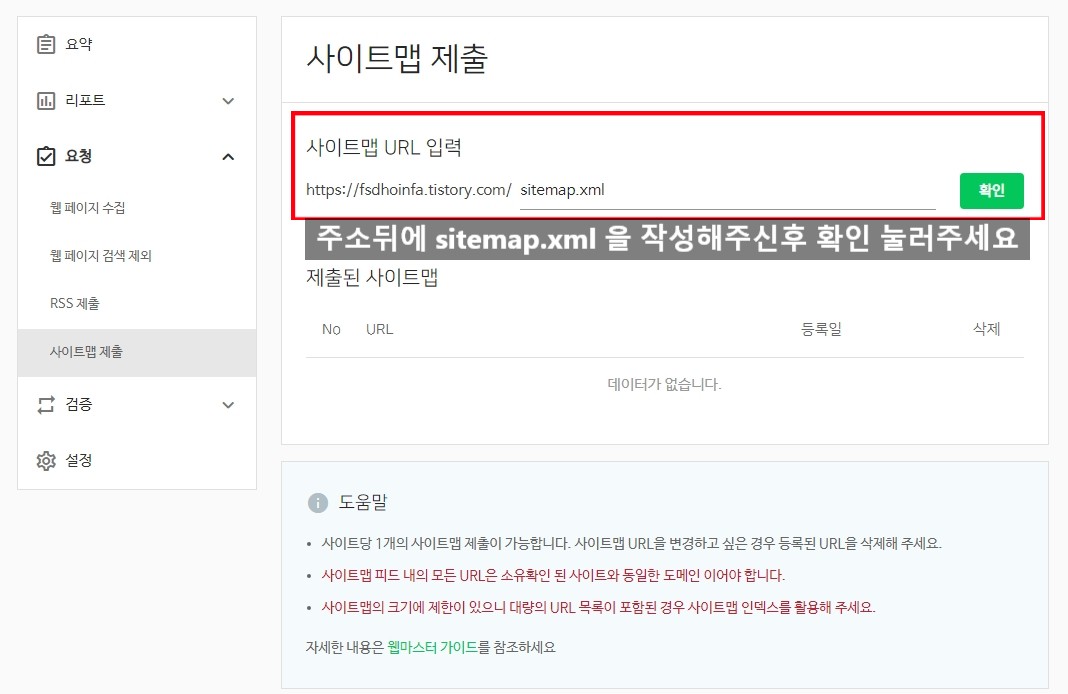Click the 사이트당 1개의 사이트맵 help line
This screenshot has height=694, width=1068.
(631, 543)
